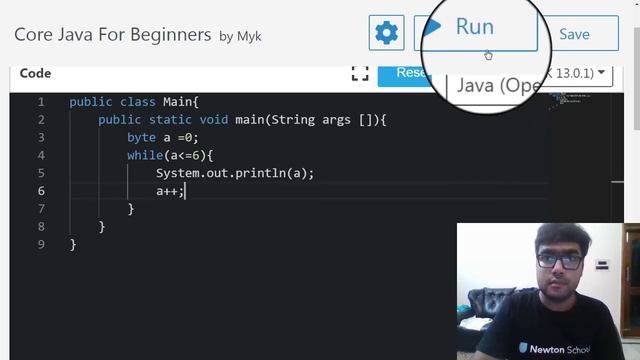
Task: Select line number 5 in gutter
Action: coord(41,173)
